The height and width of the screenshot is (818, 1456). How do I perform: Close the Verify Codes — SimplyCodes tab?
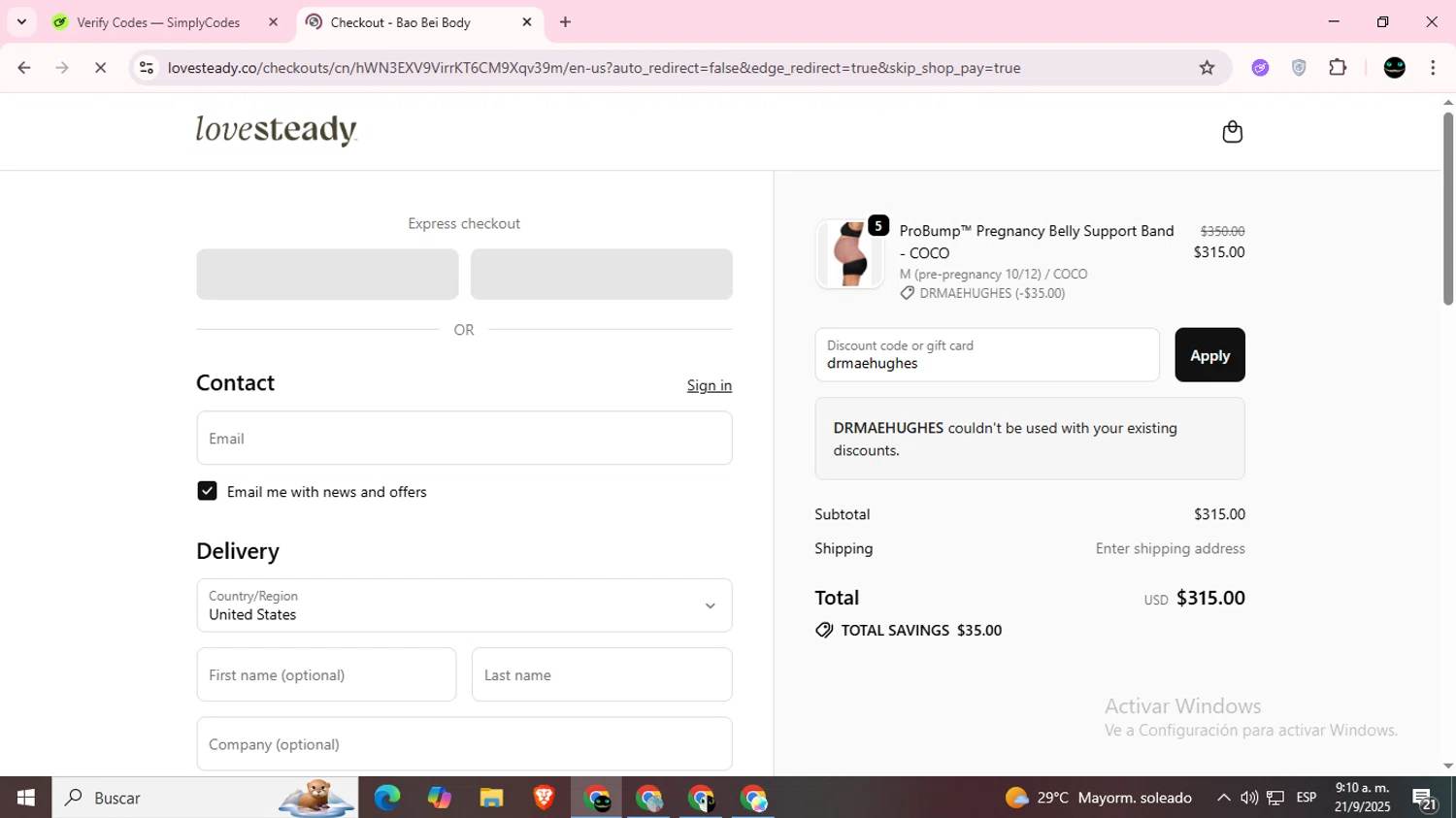[273, 21]
